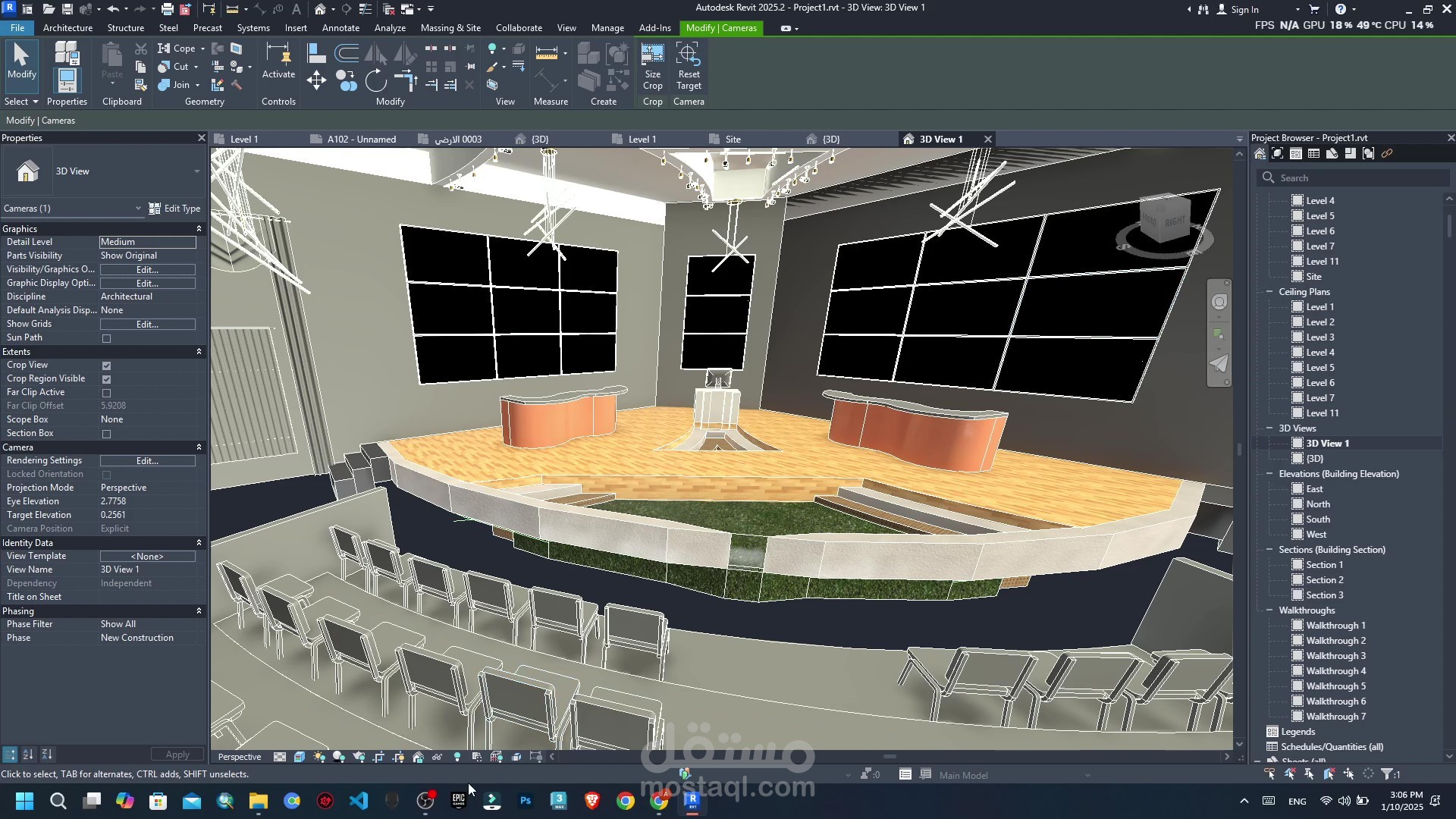
Task: Toggle Sun Path icon in view control bar
Action: (x=319, y=757)
